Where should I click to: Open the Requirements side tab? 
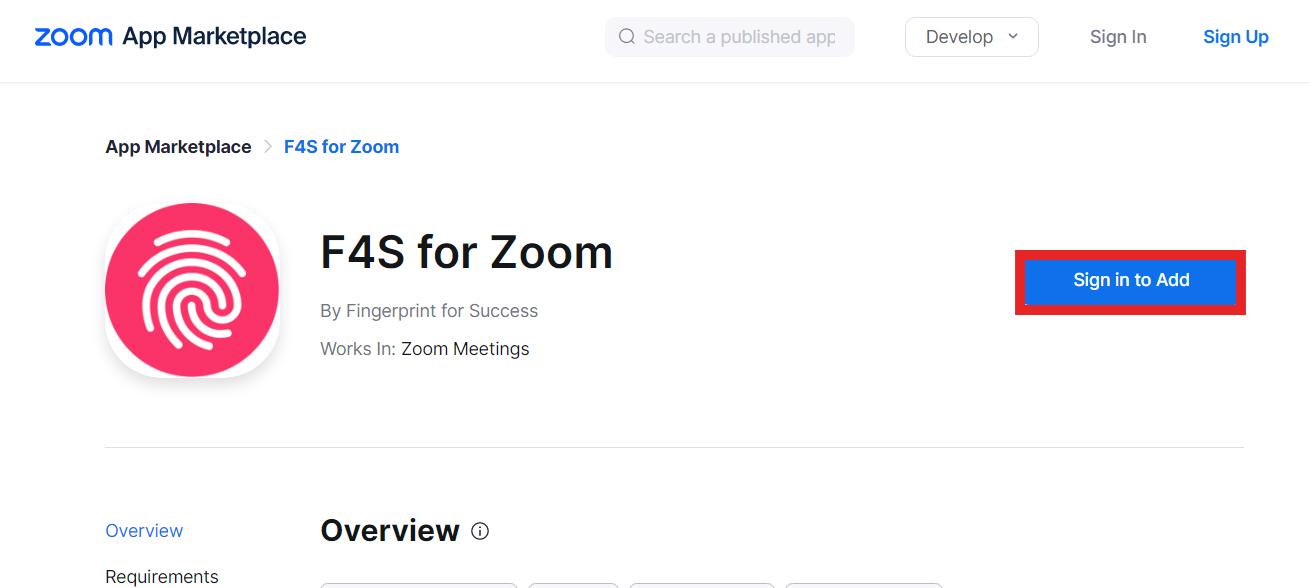pos(162,576)
